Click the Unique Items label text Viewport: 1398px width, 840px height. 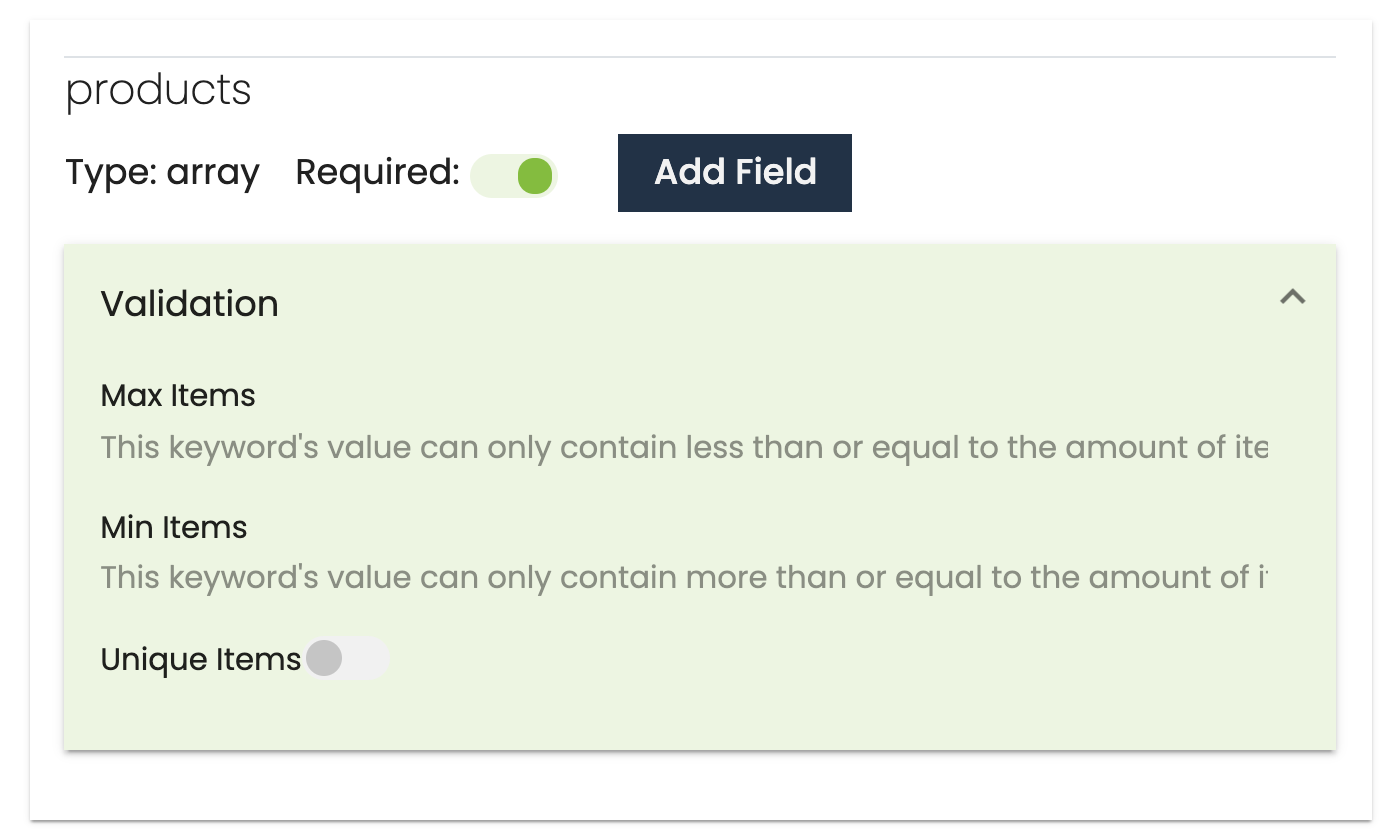point(200,659)
